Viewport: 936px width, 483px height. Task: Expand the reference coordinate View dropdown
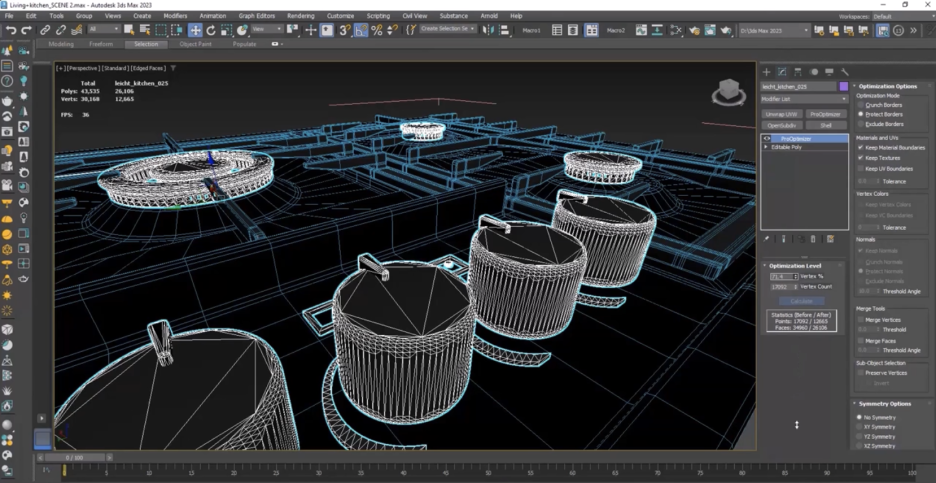pos(267,30)
